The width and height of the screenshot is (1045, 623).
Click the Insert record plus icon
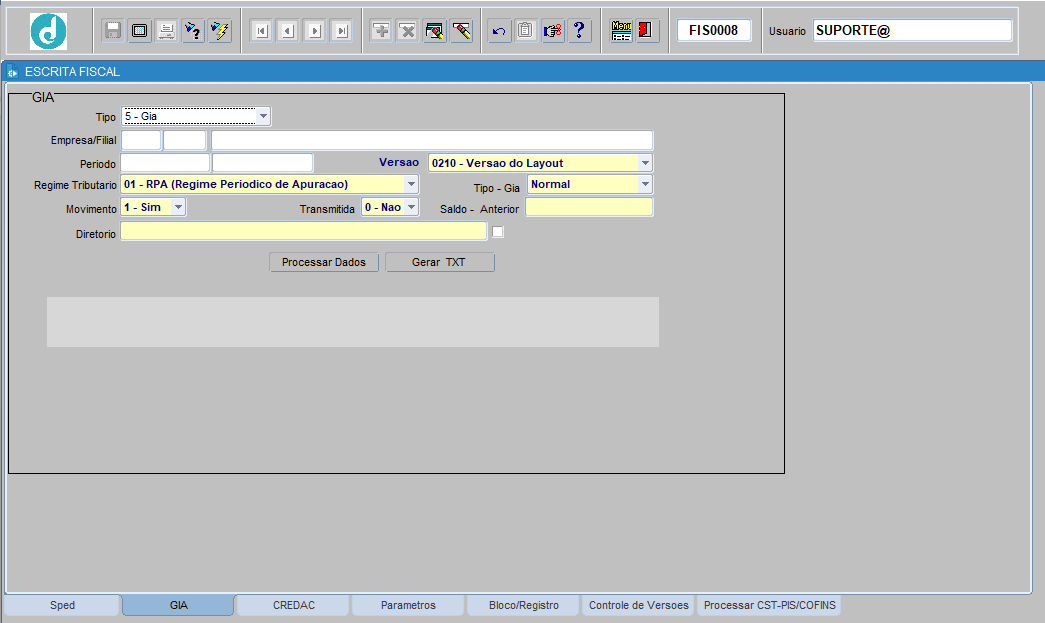tap(381, 31)
